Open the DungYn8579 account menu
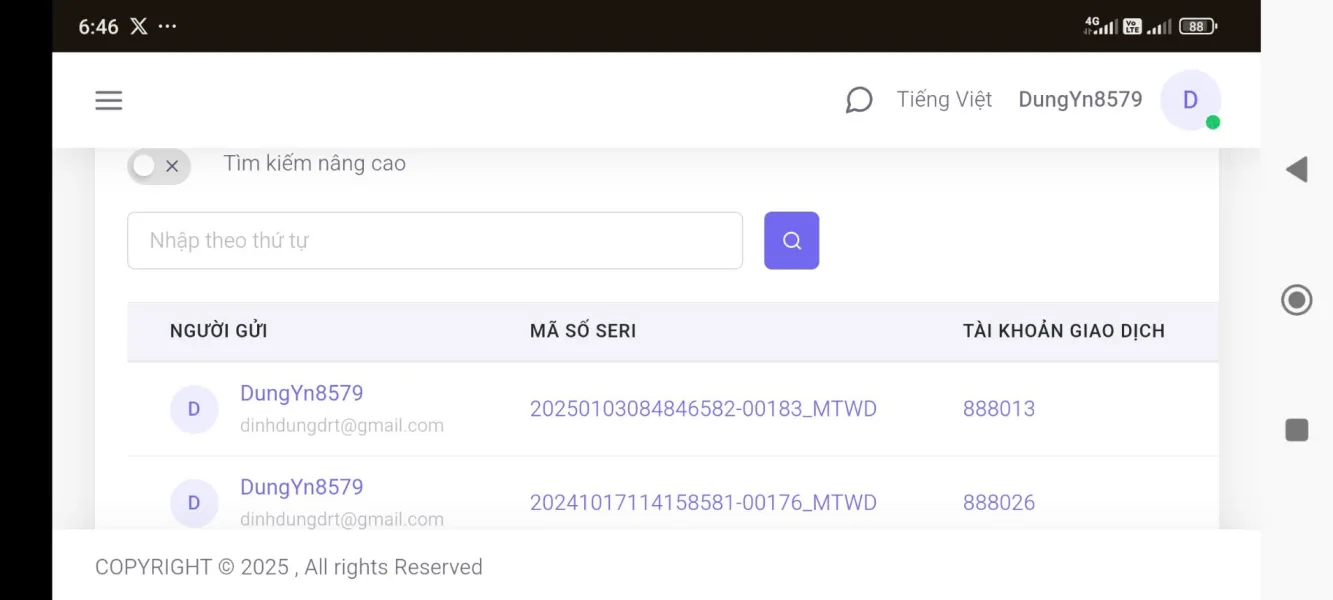 tap(1080, 100)
